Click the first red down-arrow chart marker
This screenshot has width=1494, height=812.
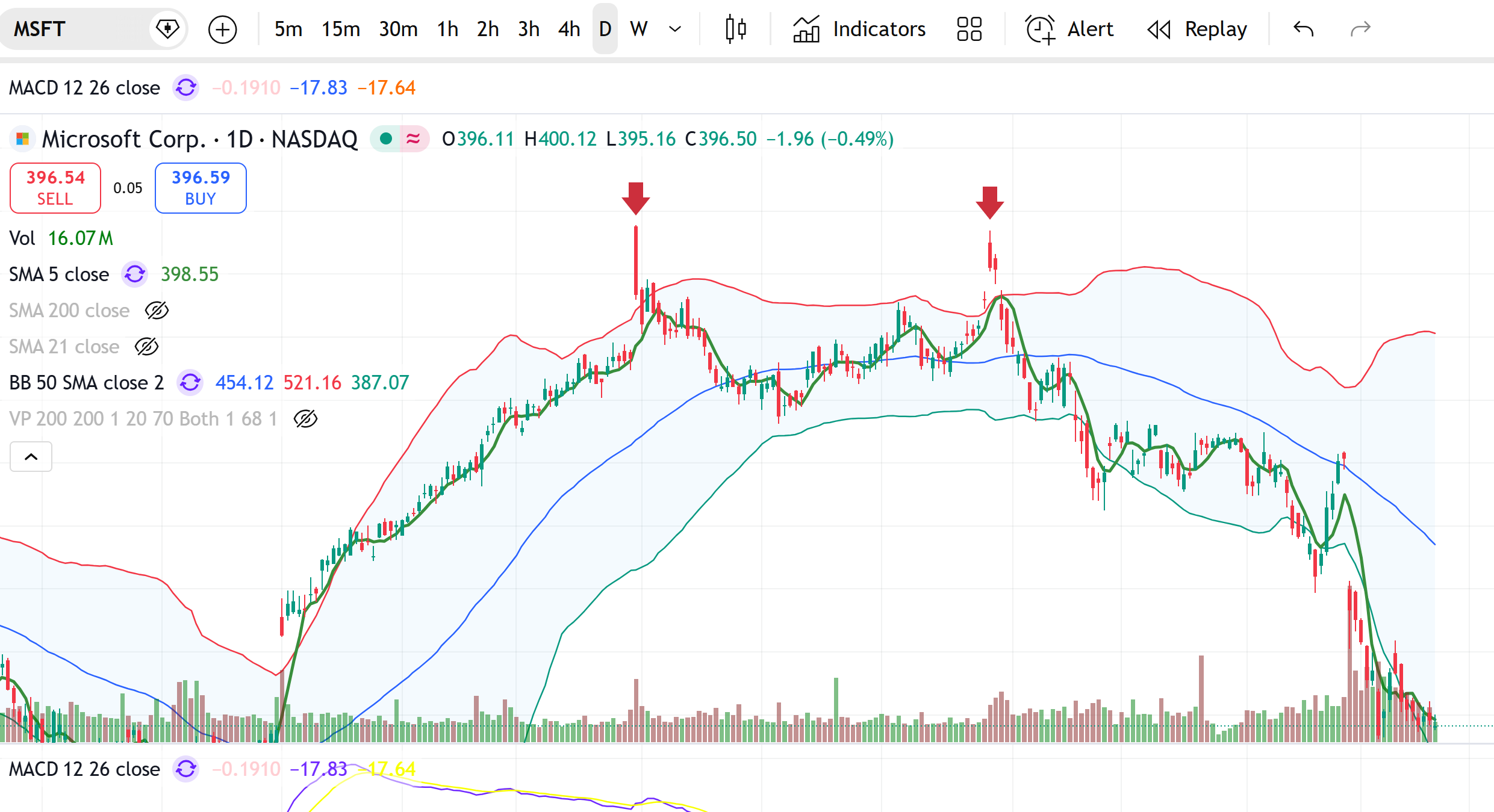coord(635,198)
